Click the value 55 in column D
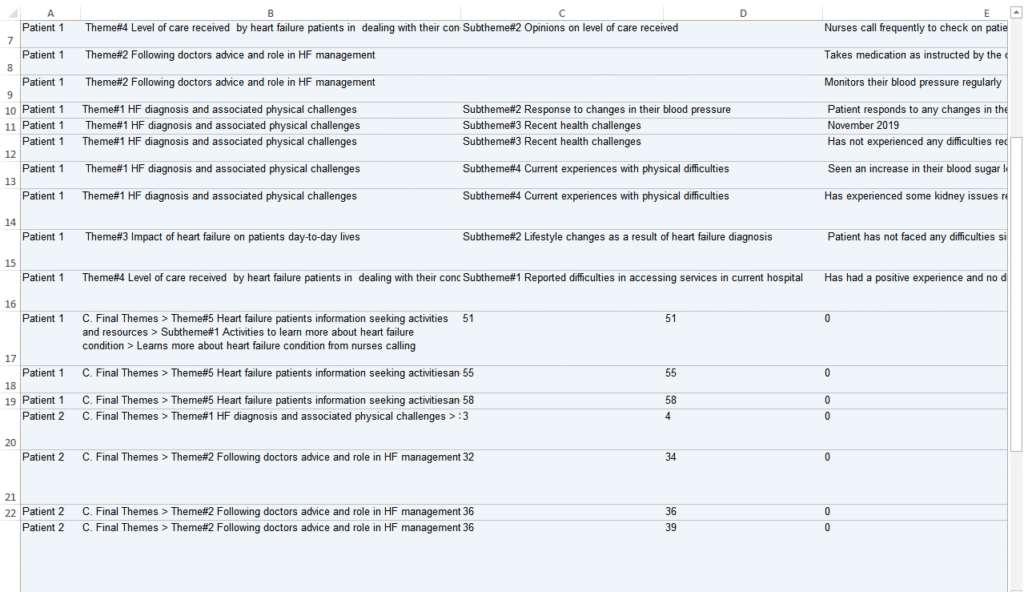Screen dimensions: 1024x592 pos(671,373)
